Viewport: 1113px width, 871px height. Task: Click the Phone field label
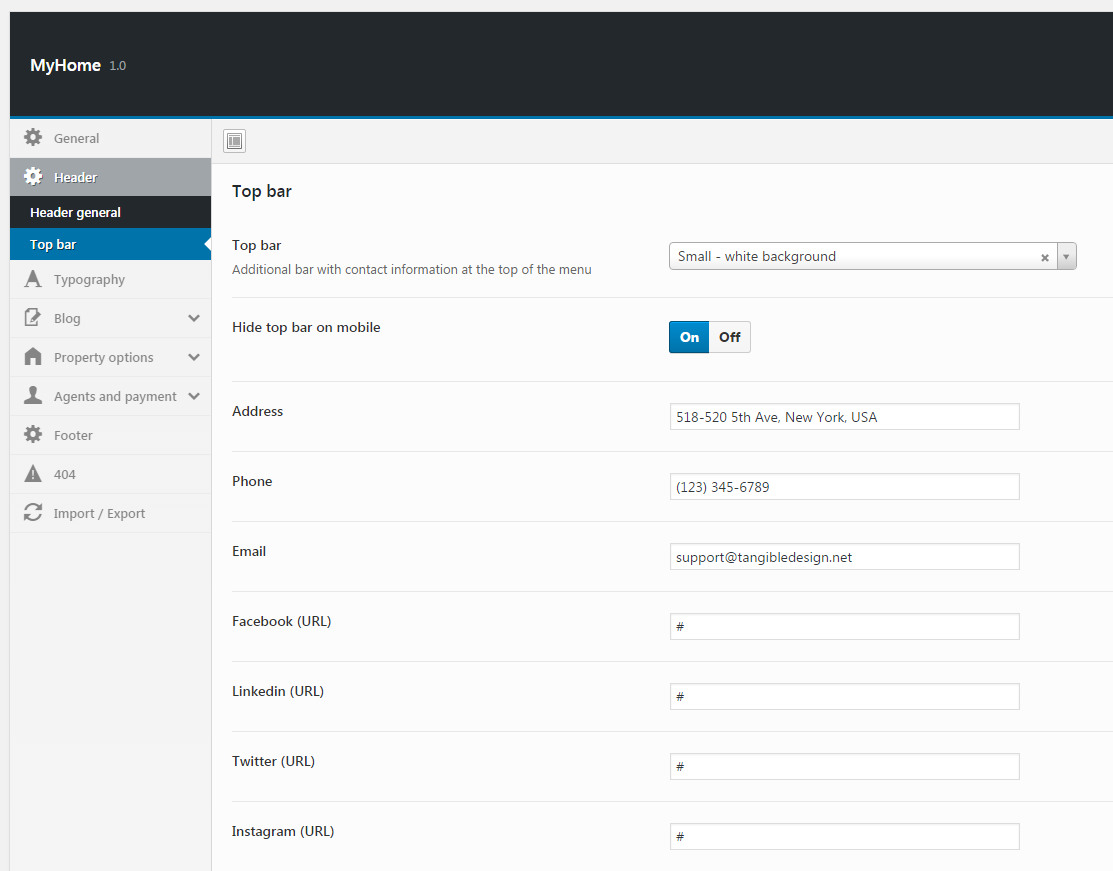click(252, 481)
